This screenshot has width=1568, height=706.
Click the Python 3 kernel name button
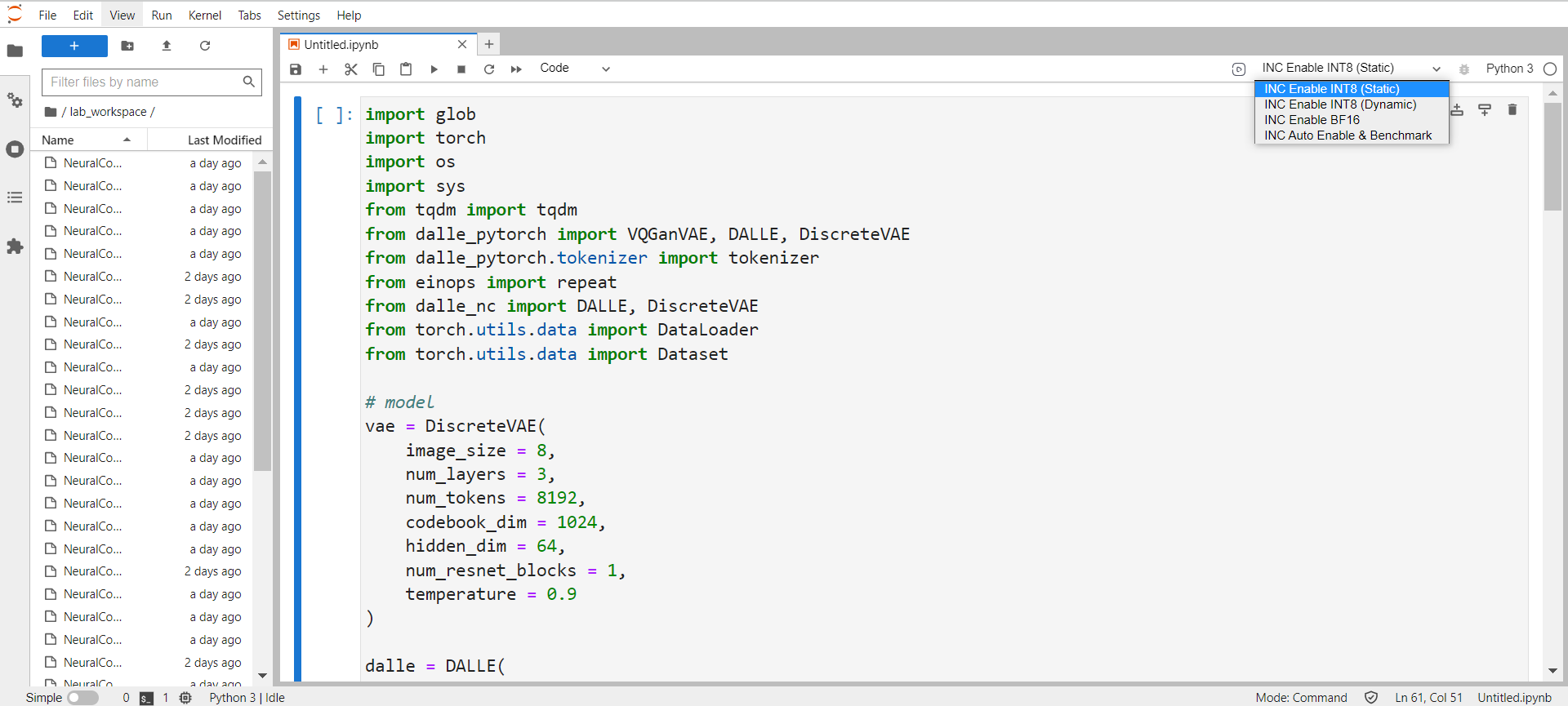(x=1509, y=69)
